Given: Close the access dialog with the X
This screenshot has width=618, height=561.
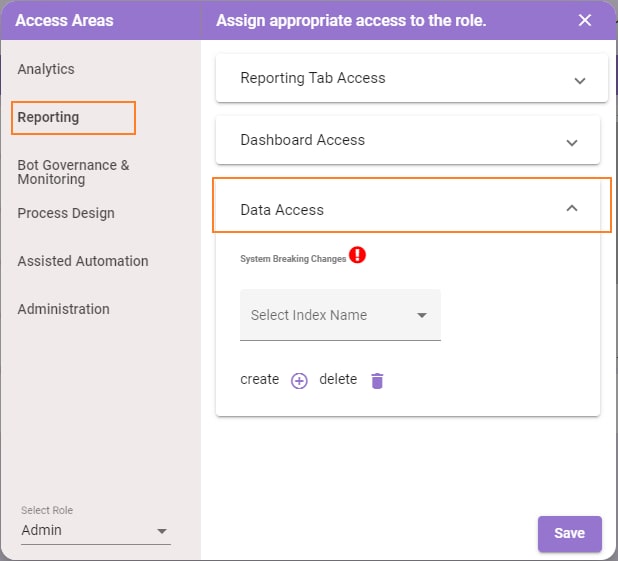Looking at the screenshot, I should [x=585, y=20].
